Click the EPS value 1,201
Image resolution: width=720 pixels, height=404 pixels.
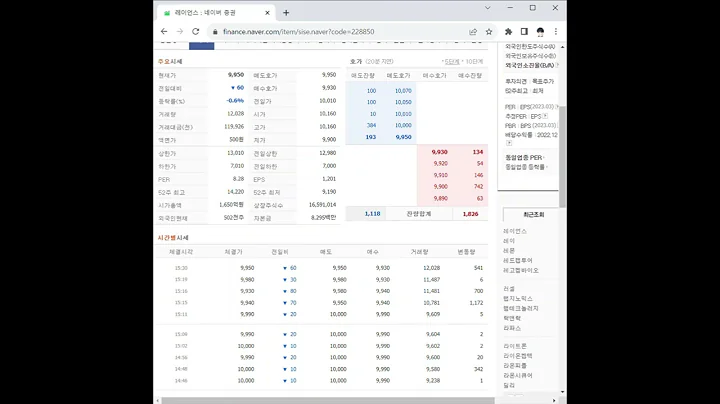(x=329, y=179)
